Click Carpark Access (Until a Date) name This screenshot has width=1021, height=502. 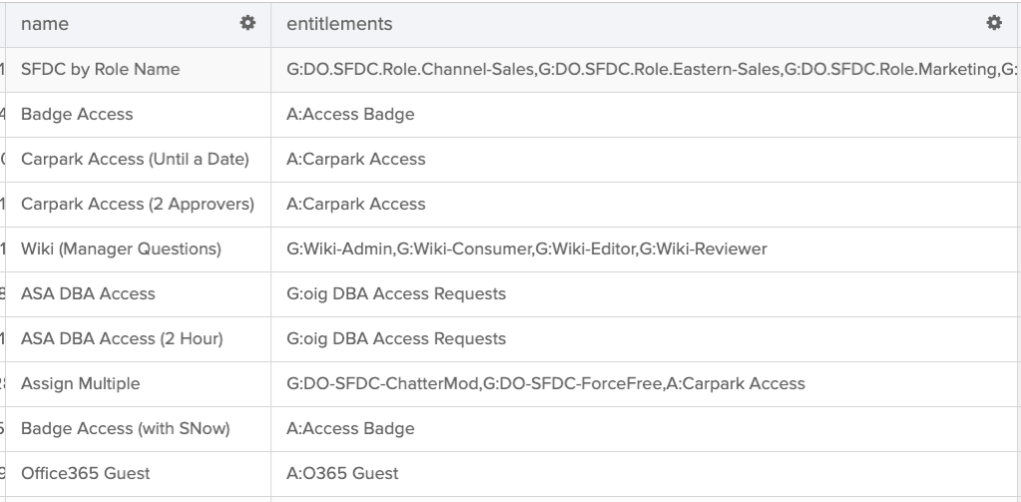pyautogui.click(x=135, y=159)
